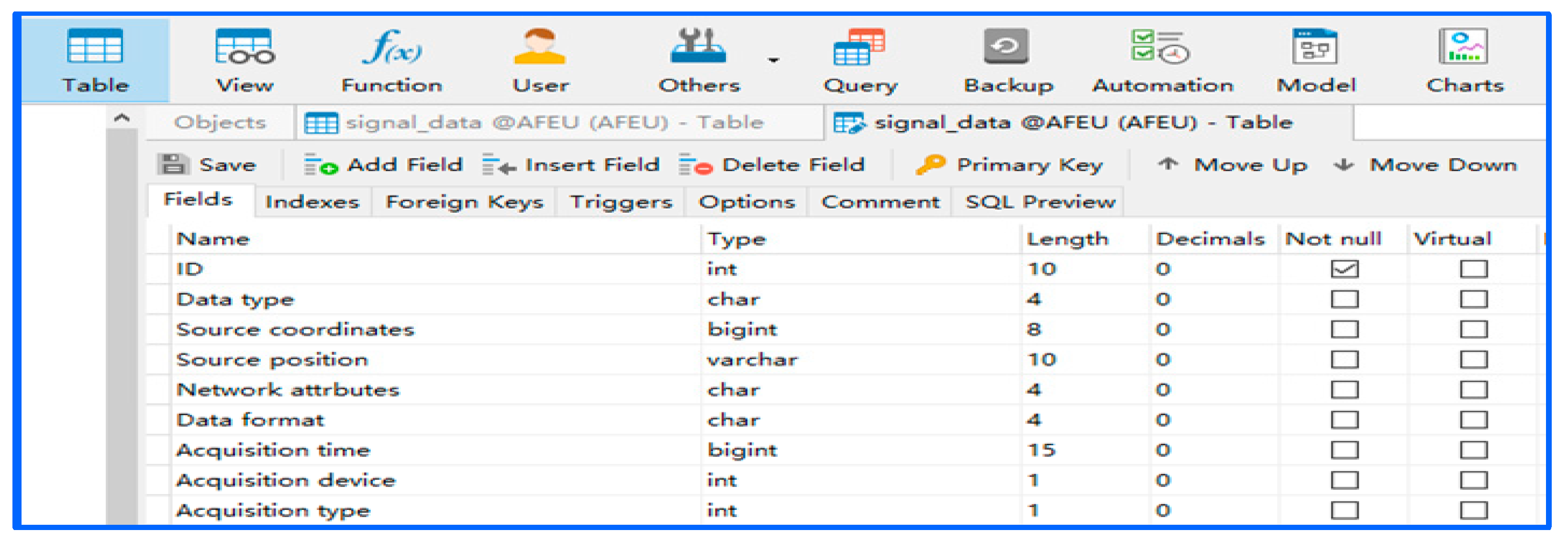Expand the Others dropdown arrow
Screen dimensions: 1568x542
point(773,60)
